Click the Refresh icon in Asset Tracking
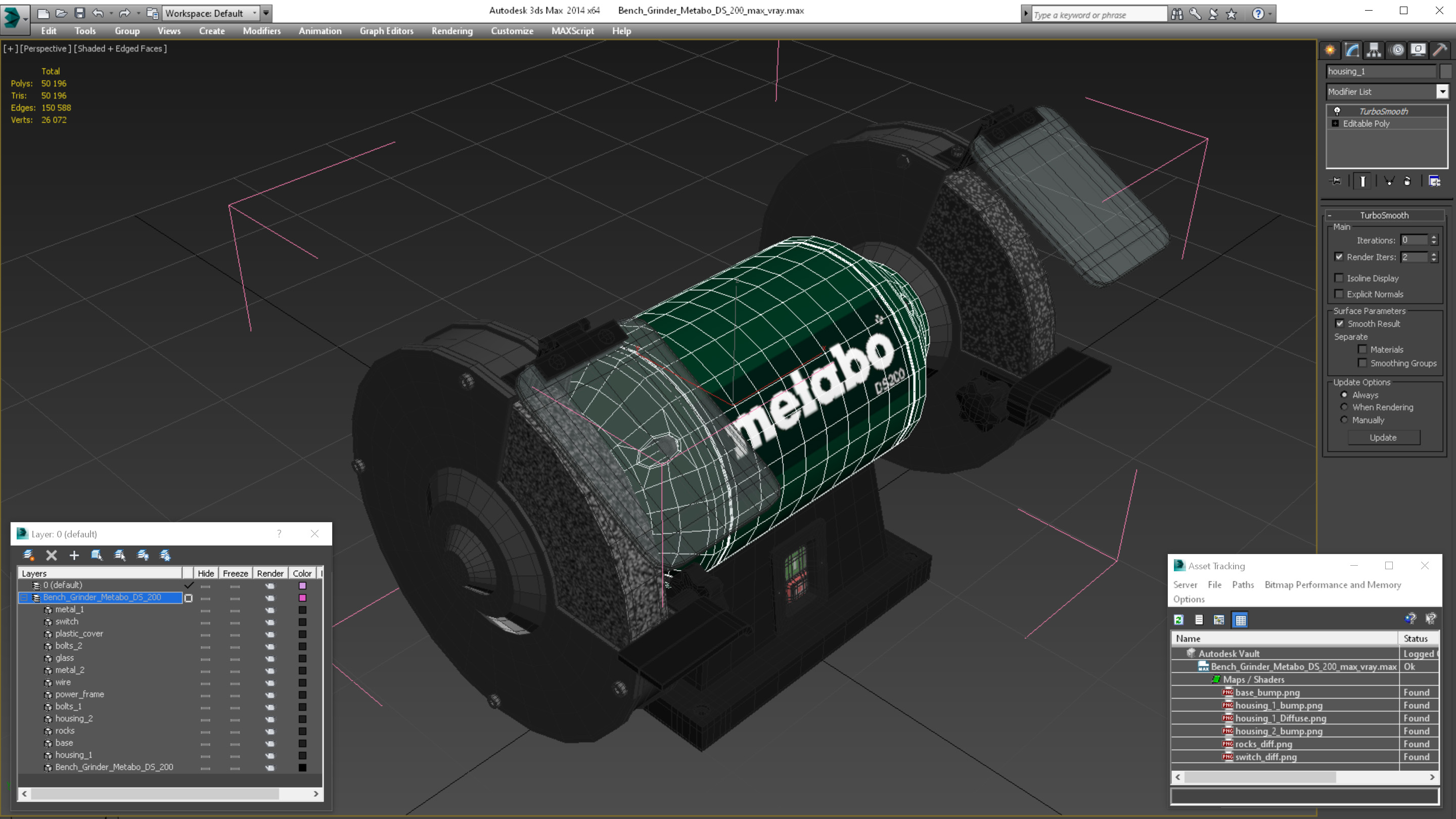This screenshot has height=819, width=1456. pyautogui.click(x=1178, y=620)
